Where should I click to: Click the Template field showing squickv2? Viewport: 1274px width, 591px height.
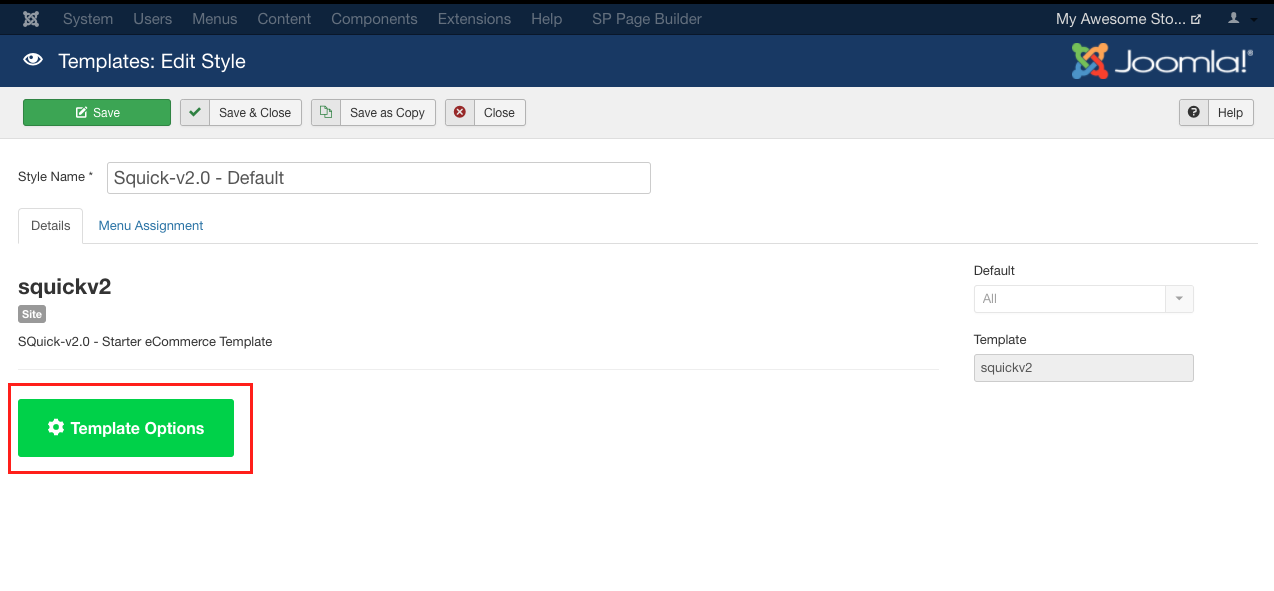[1084, 368]
